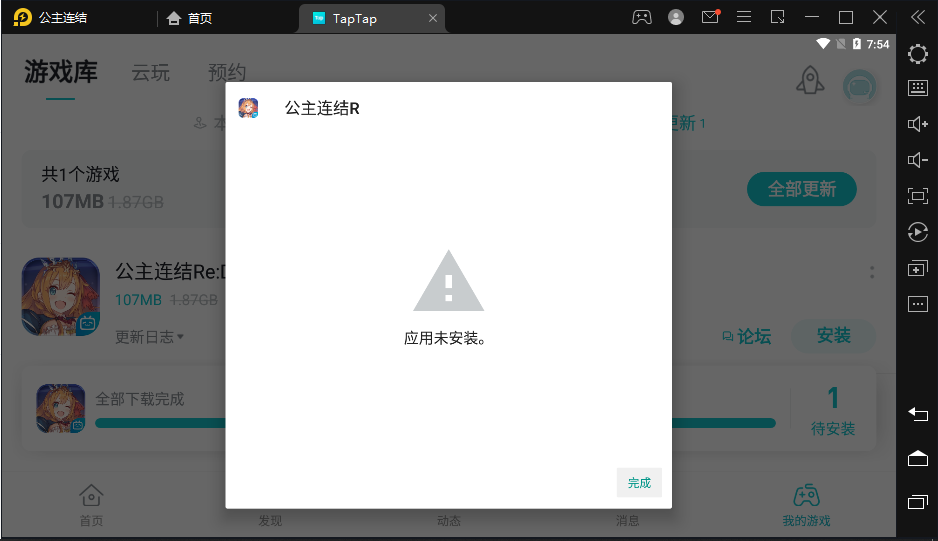Image resolution: width=938 pixels, height=541 pixels.
Task: Select the 云玩 tab
Action: pos(151,73)
